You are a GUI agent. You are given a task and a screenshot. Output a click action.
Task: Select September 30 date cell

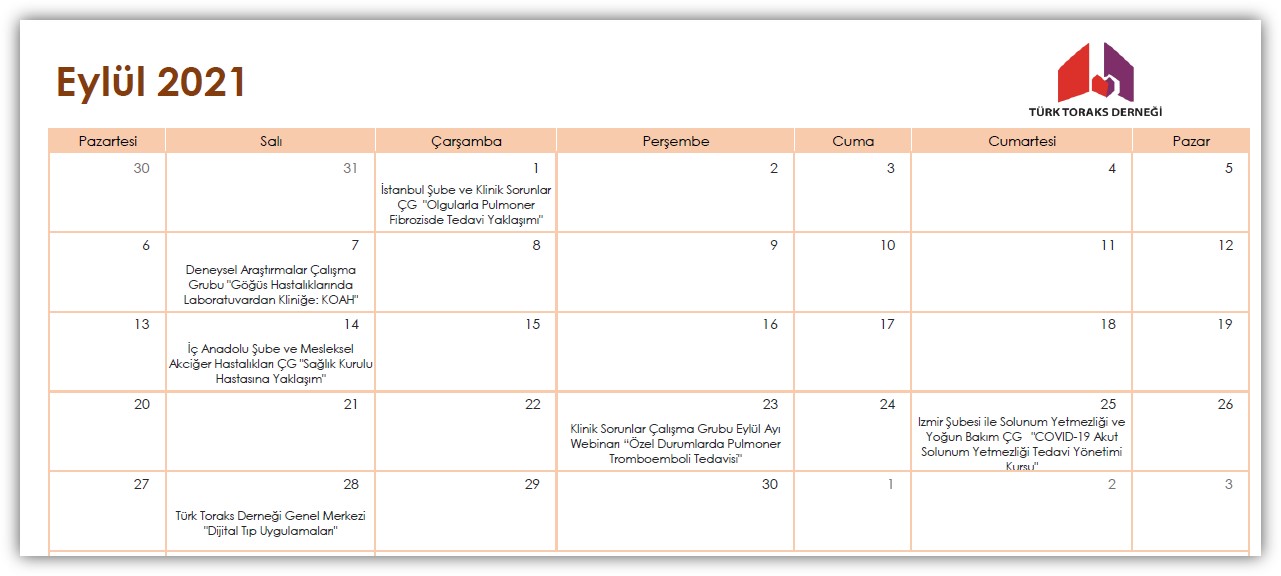coord(675,510)
